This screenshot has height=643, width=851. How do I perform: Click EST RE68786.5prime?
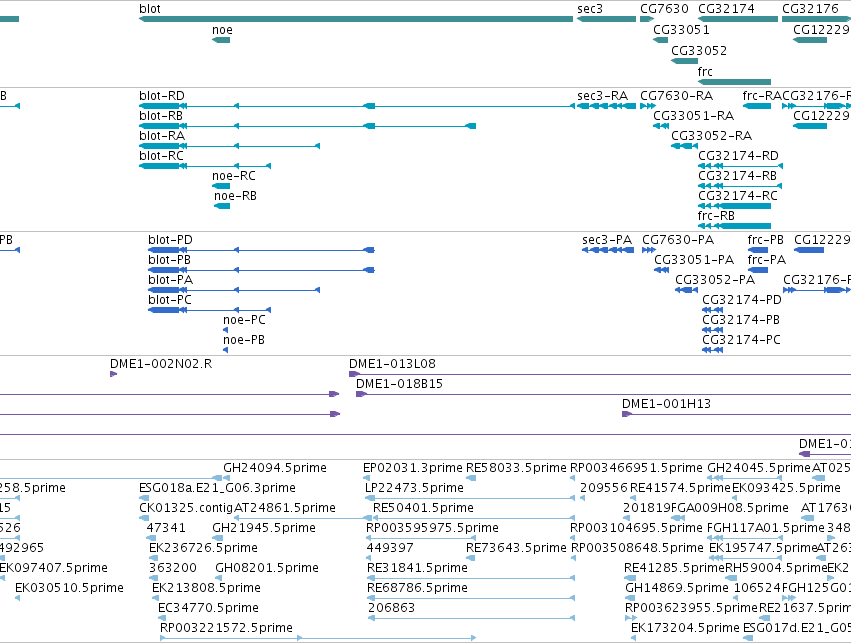[471, 599]
